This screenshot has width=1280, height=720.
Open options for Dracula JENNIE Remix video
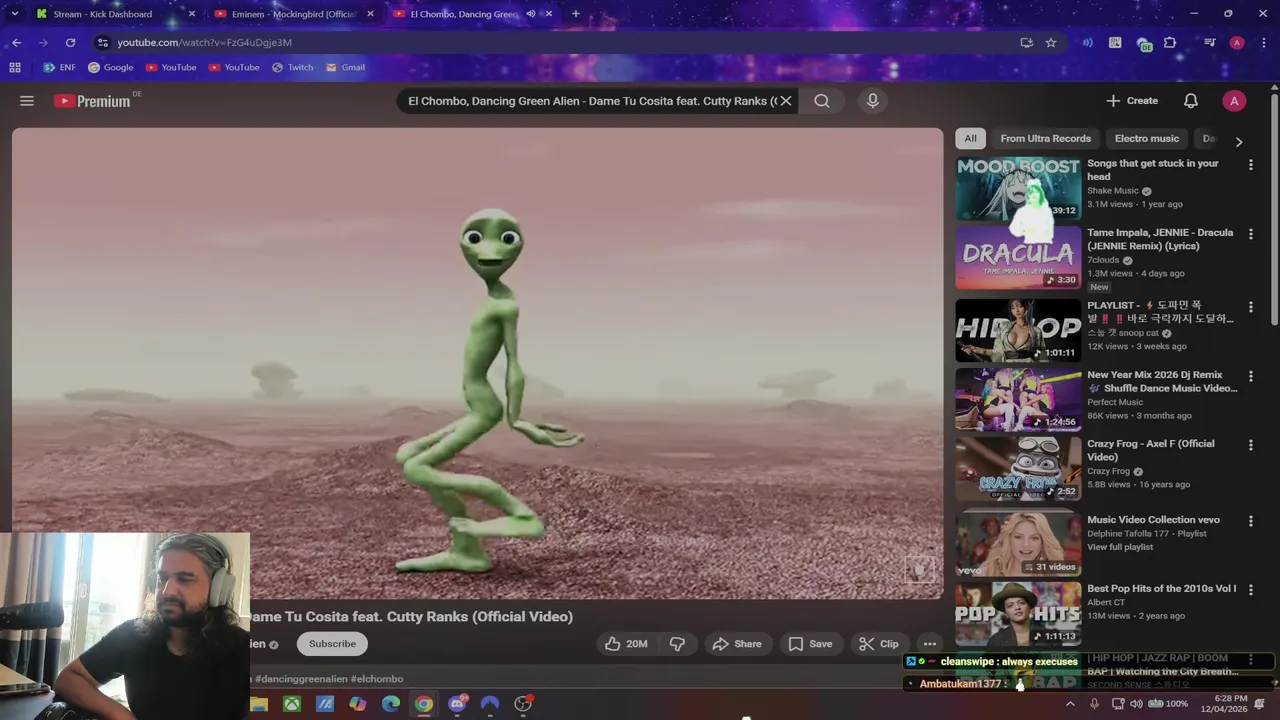(1250, 234)
